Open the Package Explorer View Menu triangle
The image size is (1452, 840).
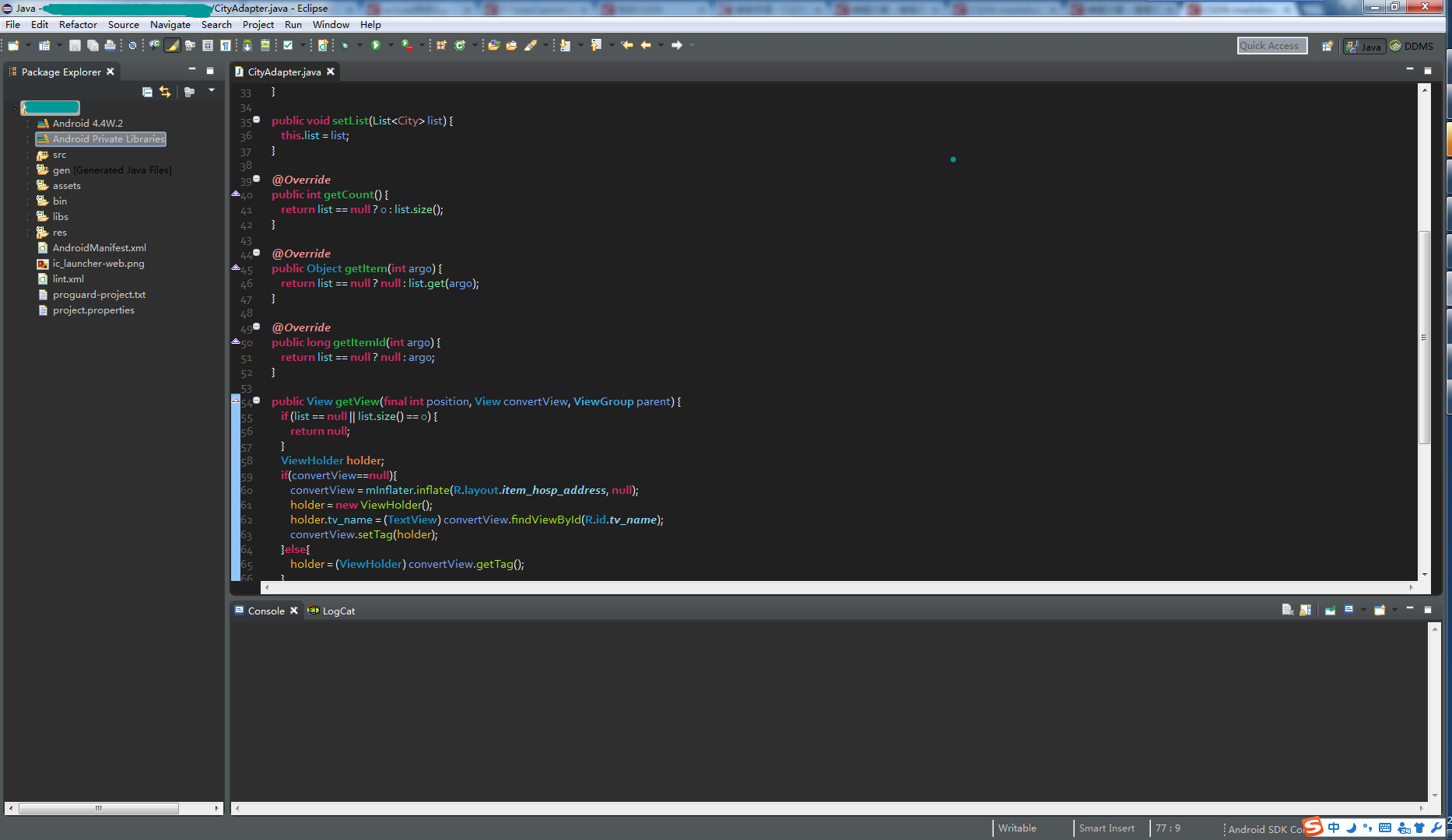[x=211, y=91]
